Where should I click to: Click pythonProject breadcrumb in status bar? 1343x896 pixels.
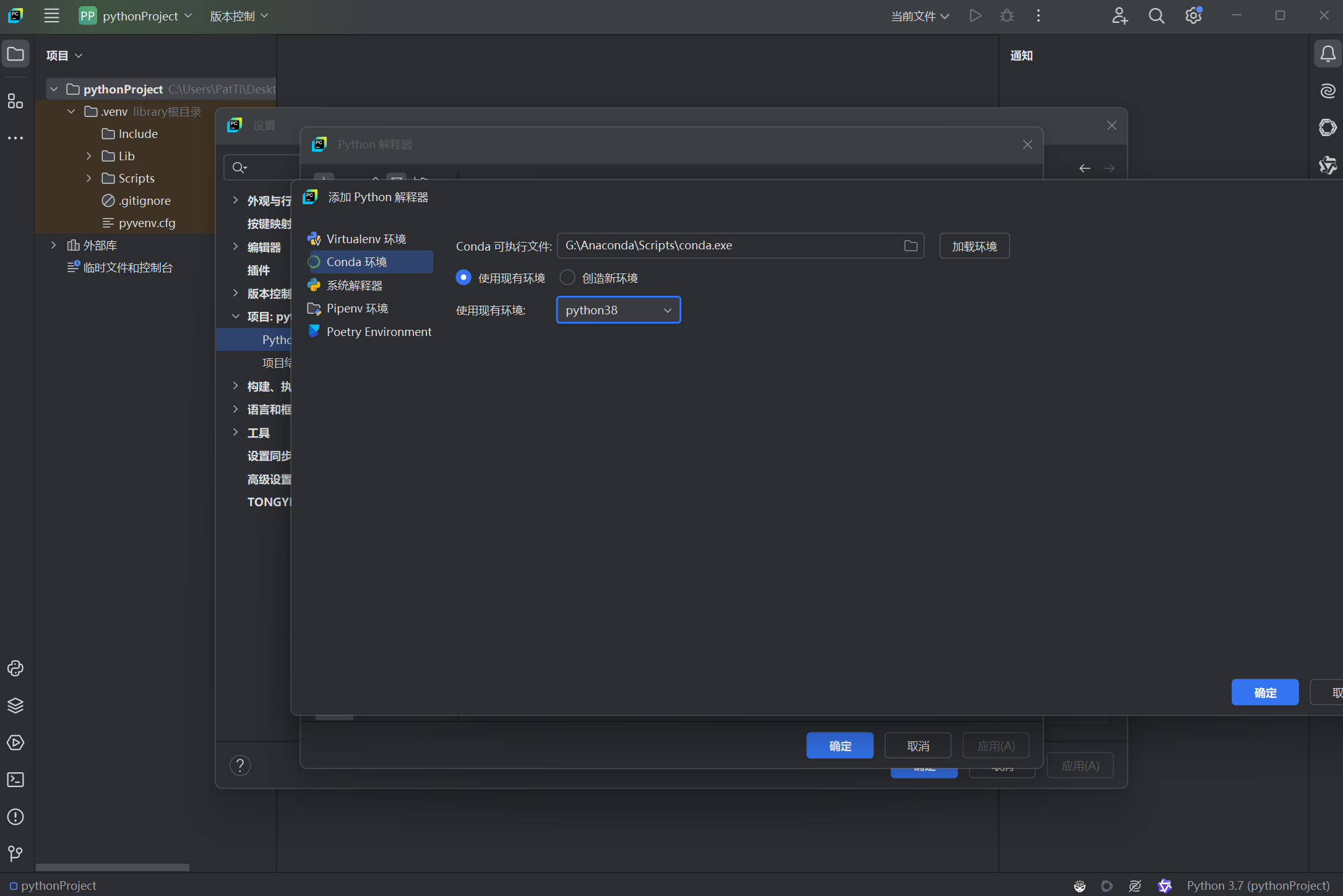53,885
